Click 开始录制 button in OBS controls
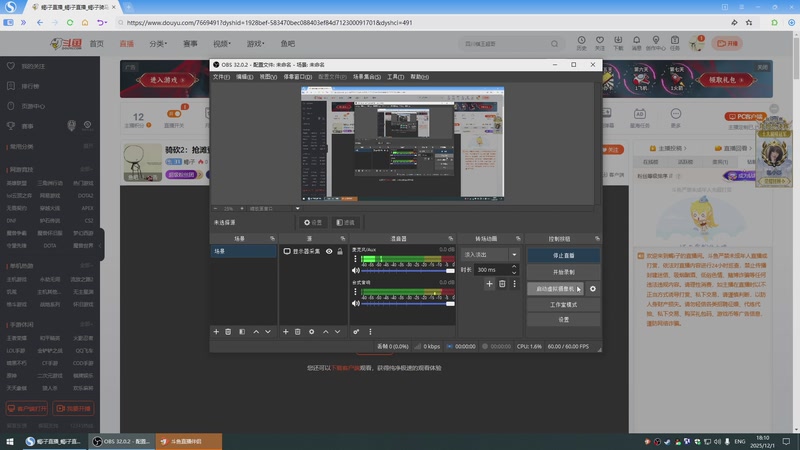The image size is (800, 450). 563,272
